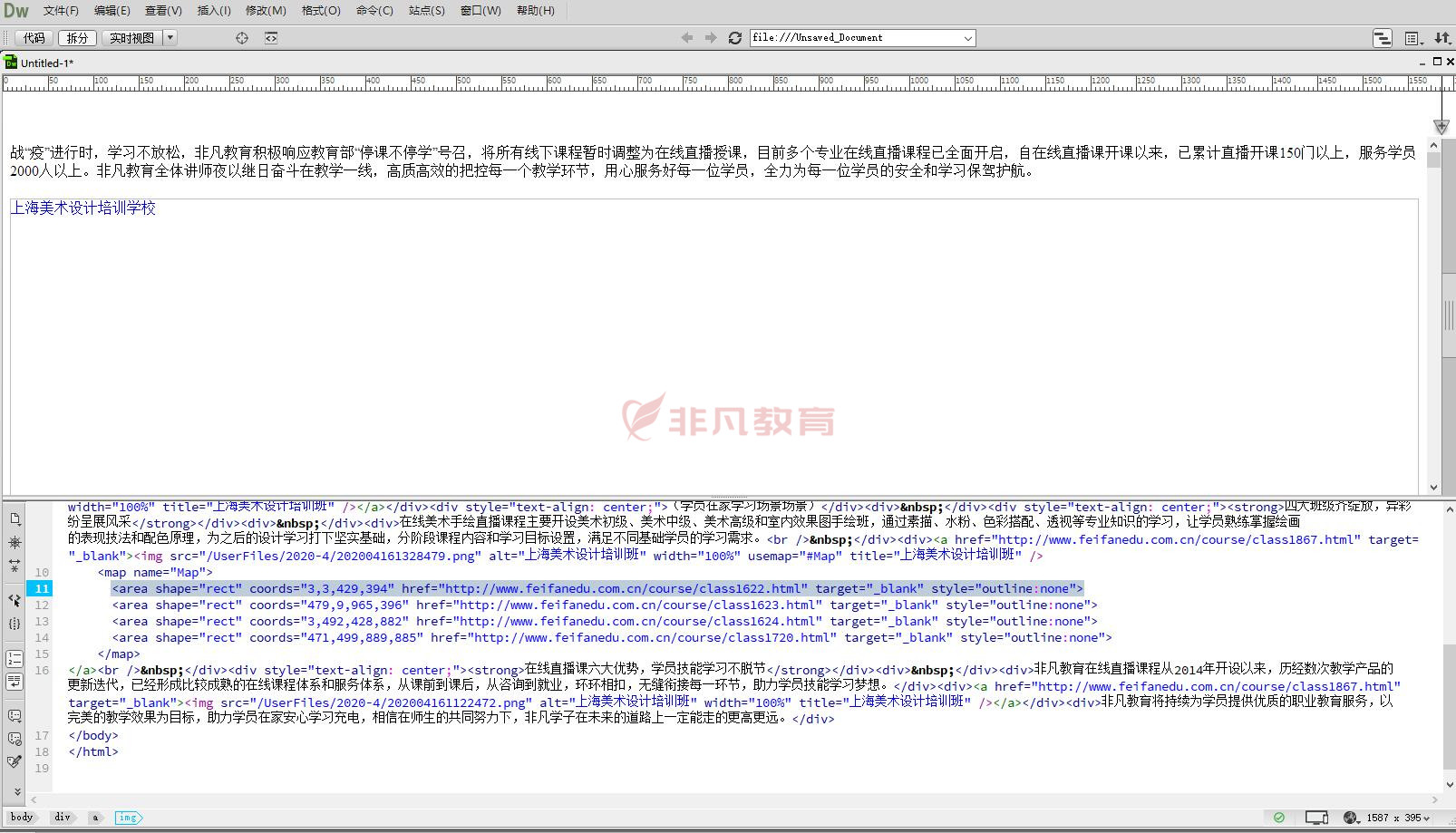Toggle word wrap in code view

click(15, 682)
